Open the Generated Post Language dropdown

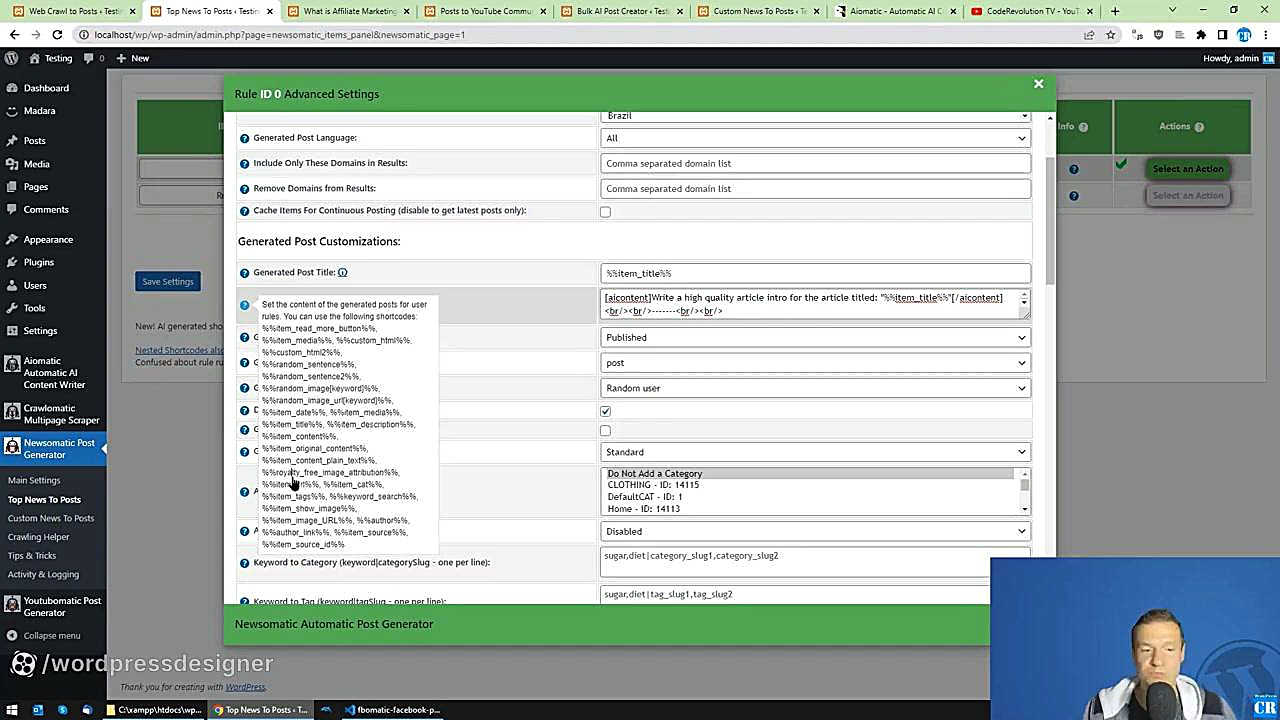816,138
